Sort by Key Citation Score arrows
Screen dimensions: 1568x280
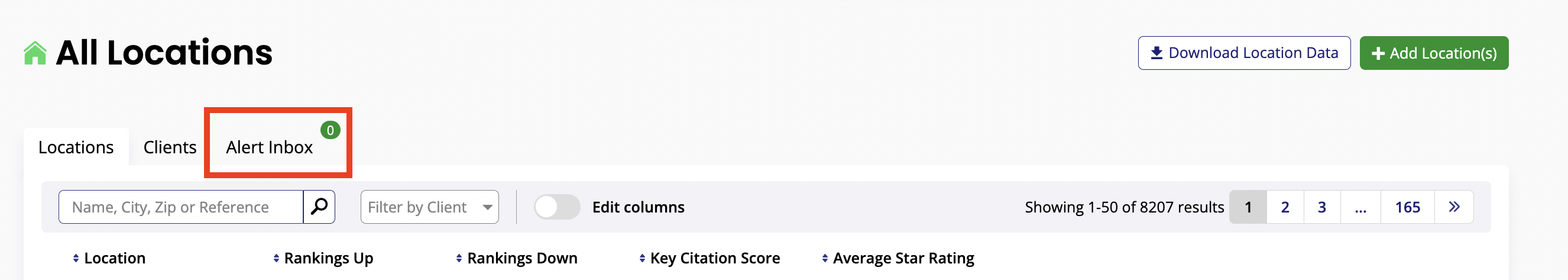pos(642,259)
